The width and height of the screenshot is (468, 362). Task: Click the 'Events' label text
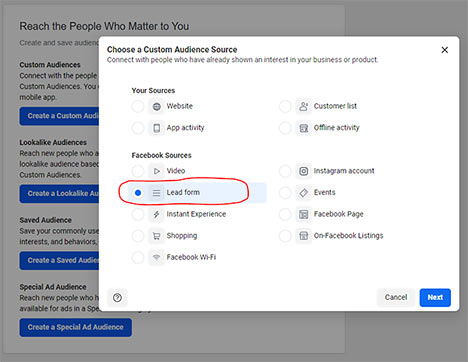click(x=324, y=192)
